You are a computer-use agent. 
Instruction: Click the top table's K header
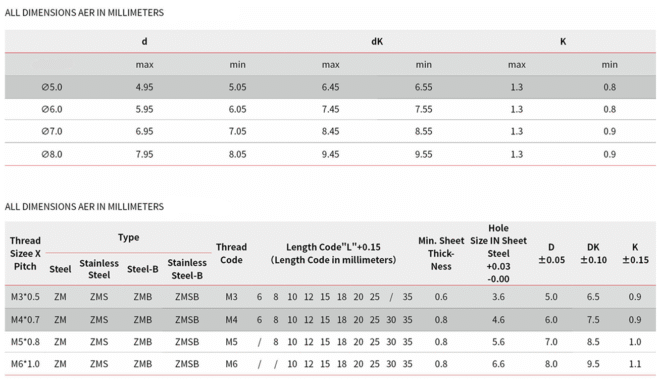click(563, 41)
